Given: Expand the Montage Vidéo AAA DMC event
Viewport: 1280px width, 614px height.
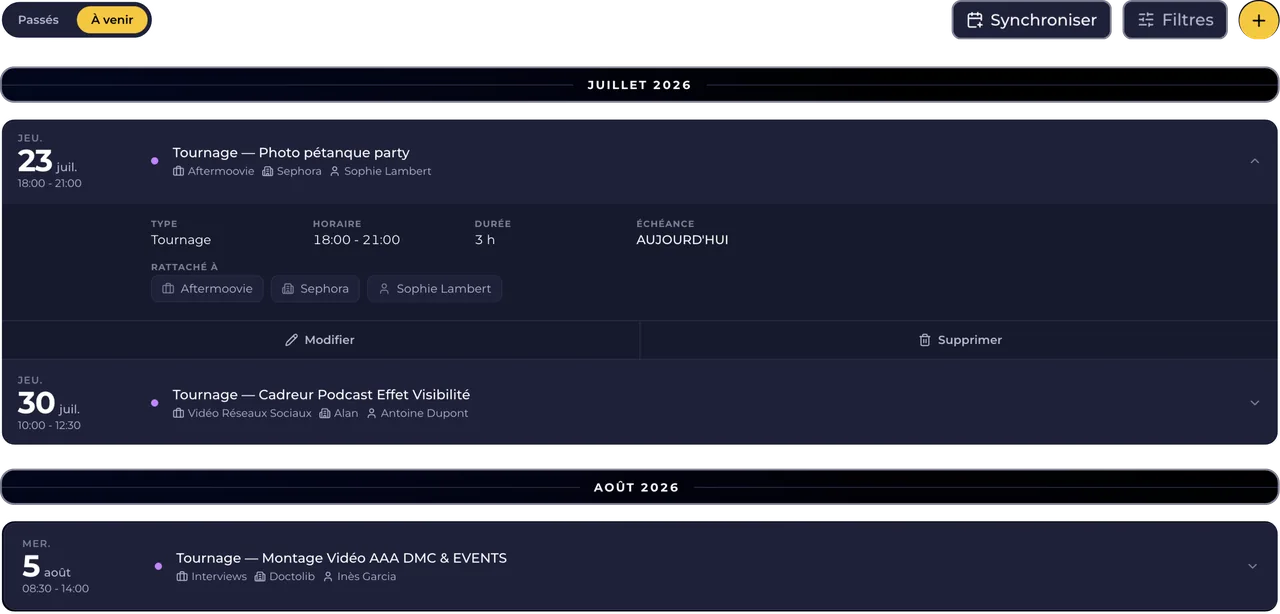Looking at the screenshot, I should 1252,566.
